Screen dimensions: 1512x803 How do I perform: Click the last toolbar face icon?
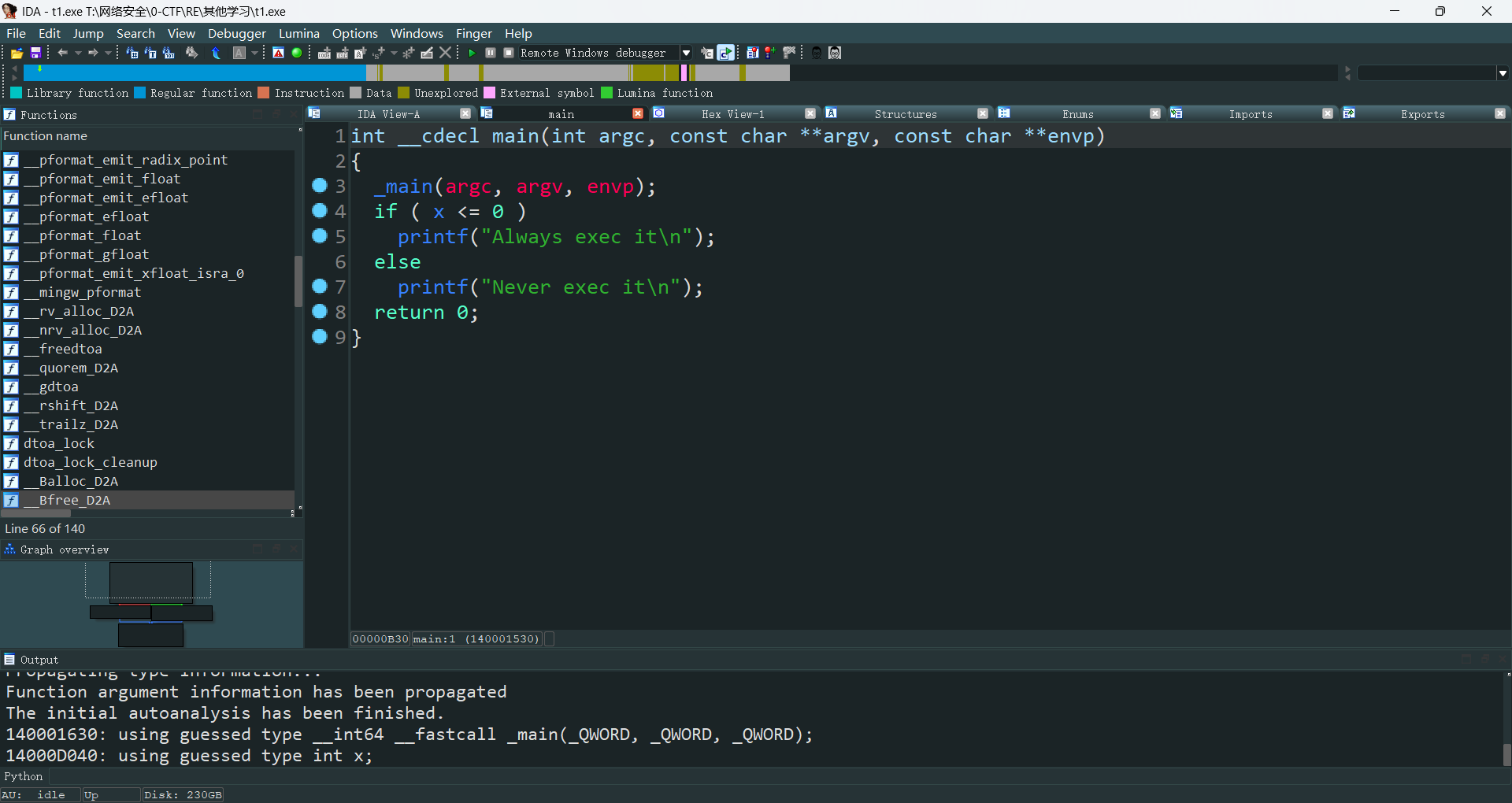(x=836, y=53)
